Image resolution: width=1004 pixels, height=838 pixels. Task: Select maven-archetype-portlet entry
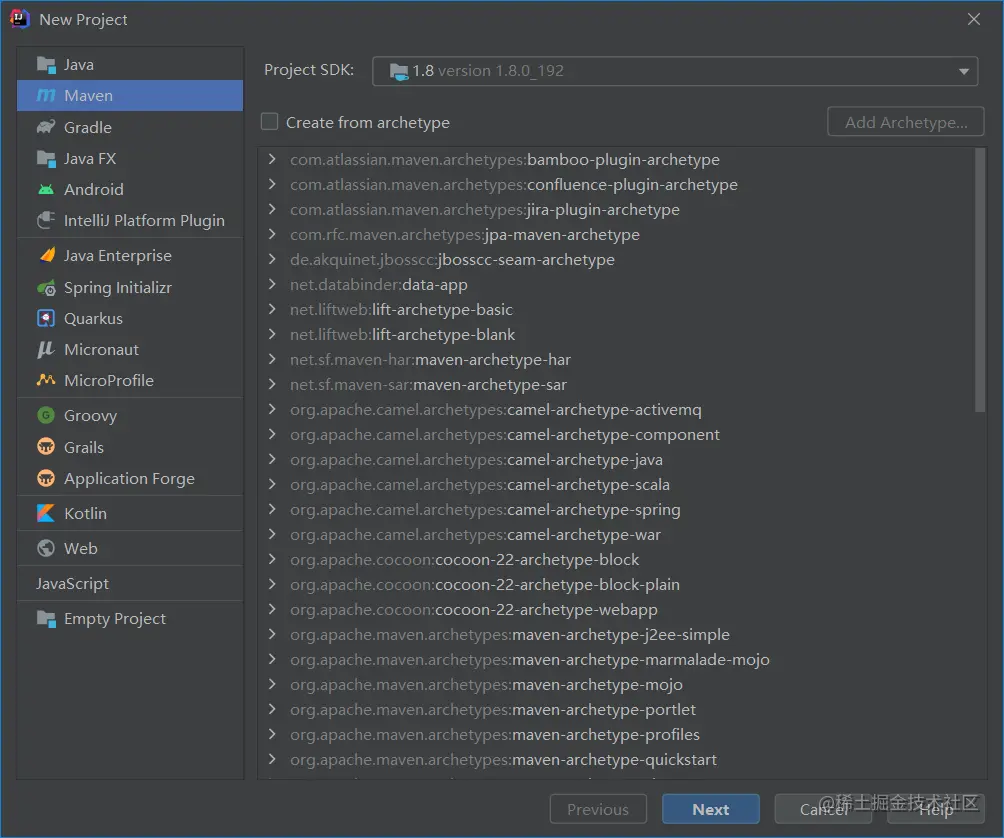coord(492,709)
